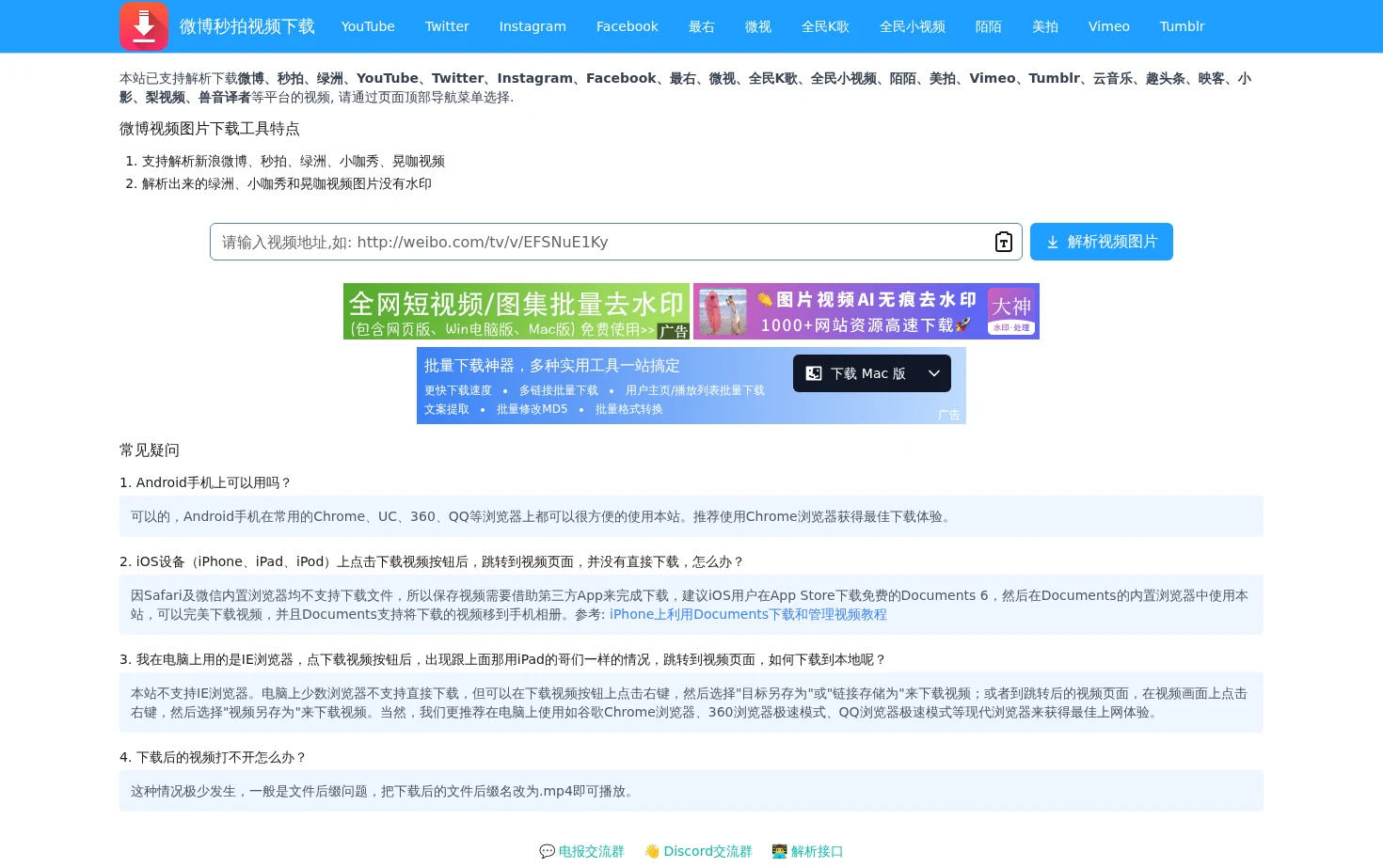Click the question 4. 下载后的视频打不开怎么办？
Viewport: 1383px width, 868px height.
(x=214, y=757)
